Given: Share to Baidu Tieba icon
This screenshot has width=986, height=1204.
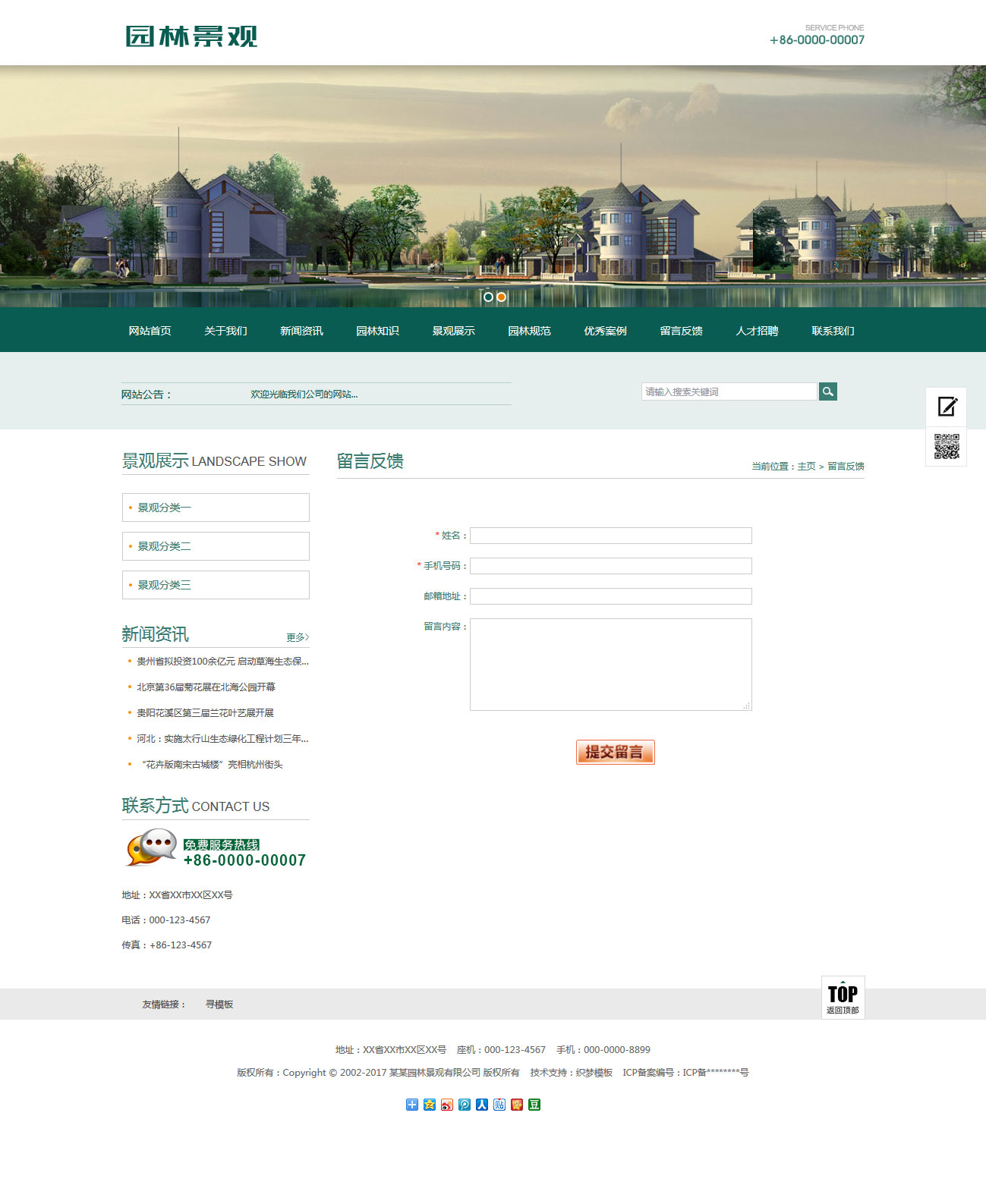Looking at the screenshot, I should click(499, 1105).
